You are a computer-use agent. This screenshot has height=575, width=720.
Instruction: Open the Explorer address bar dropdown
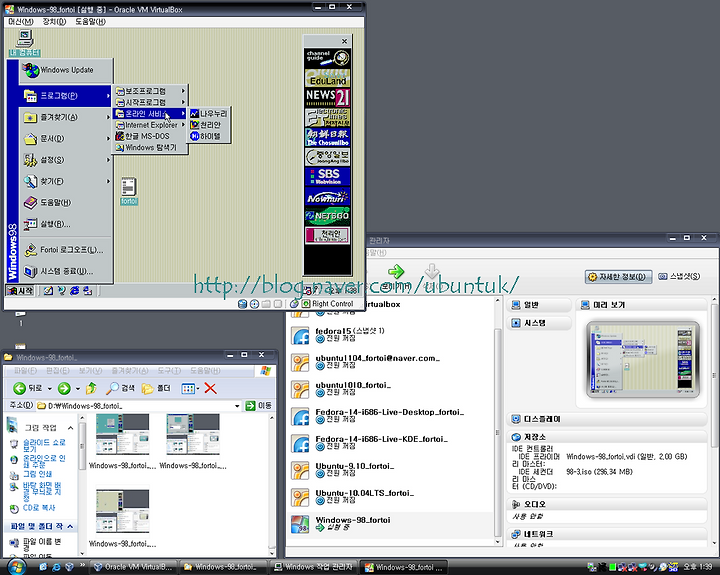tap(237, 406)
